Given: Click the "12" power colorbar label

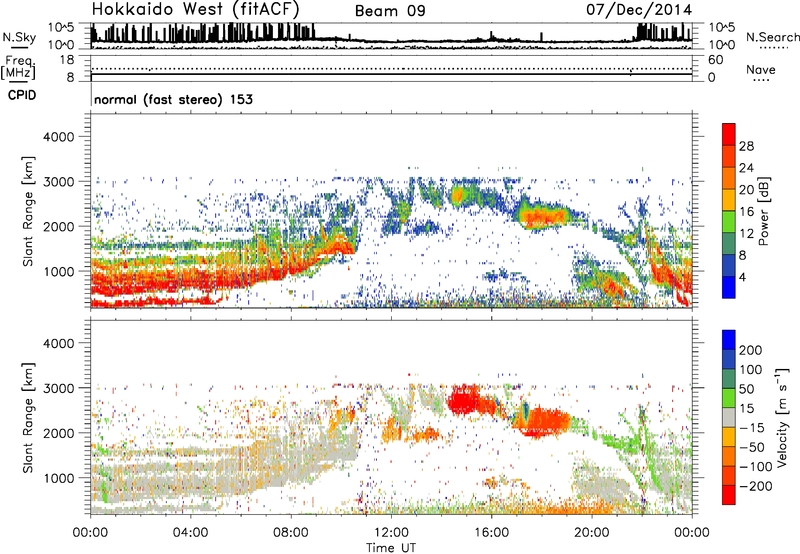Looking at the screenshot, I should tap(746, 233).
